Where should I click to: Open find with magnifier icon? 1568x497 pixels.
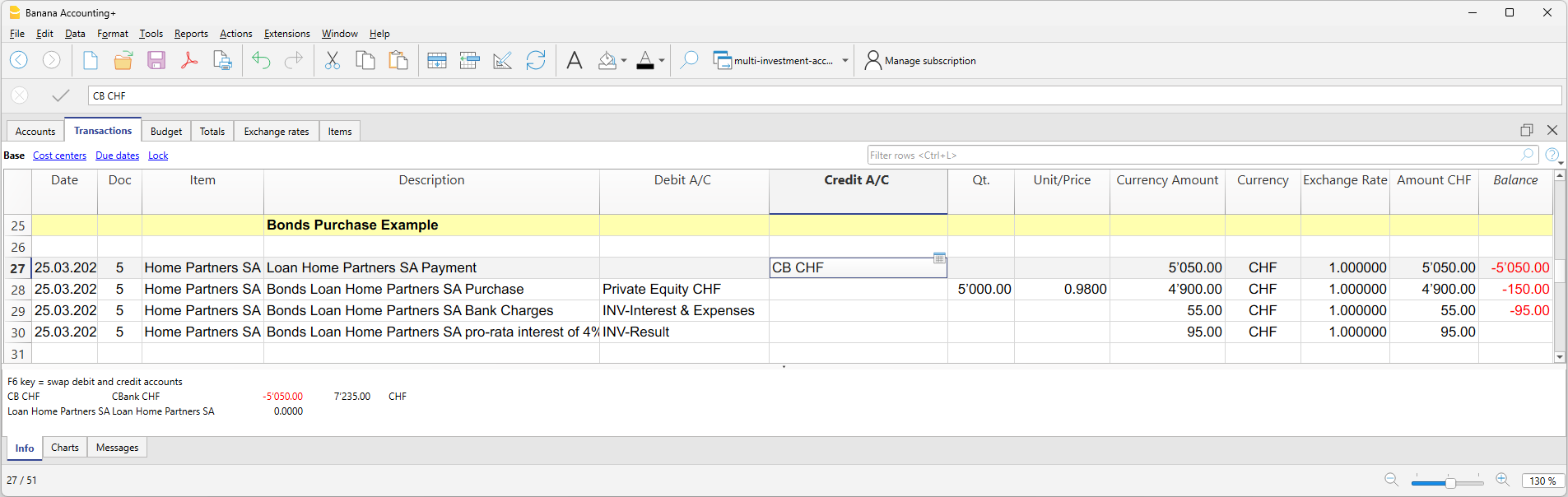689,60
